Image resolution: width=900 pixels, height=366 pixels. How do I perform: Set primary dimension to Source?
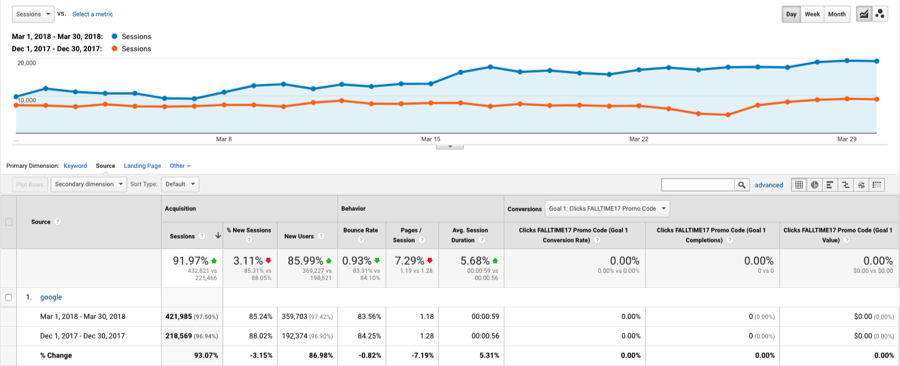click(x=106, y=166)
